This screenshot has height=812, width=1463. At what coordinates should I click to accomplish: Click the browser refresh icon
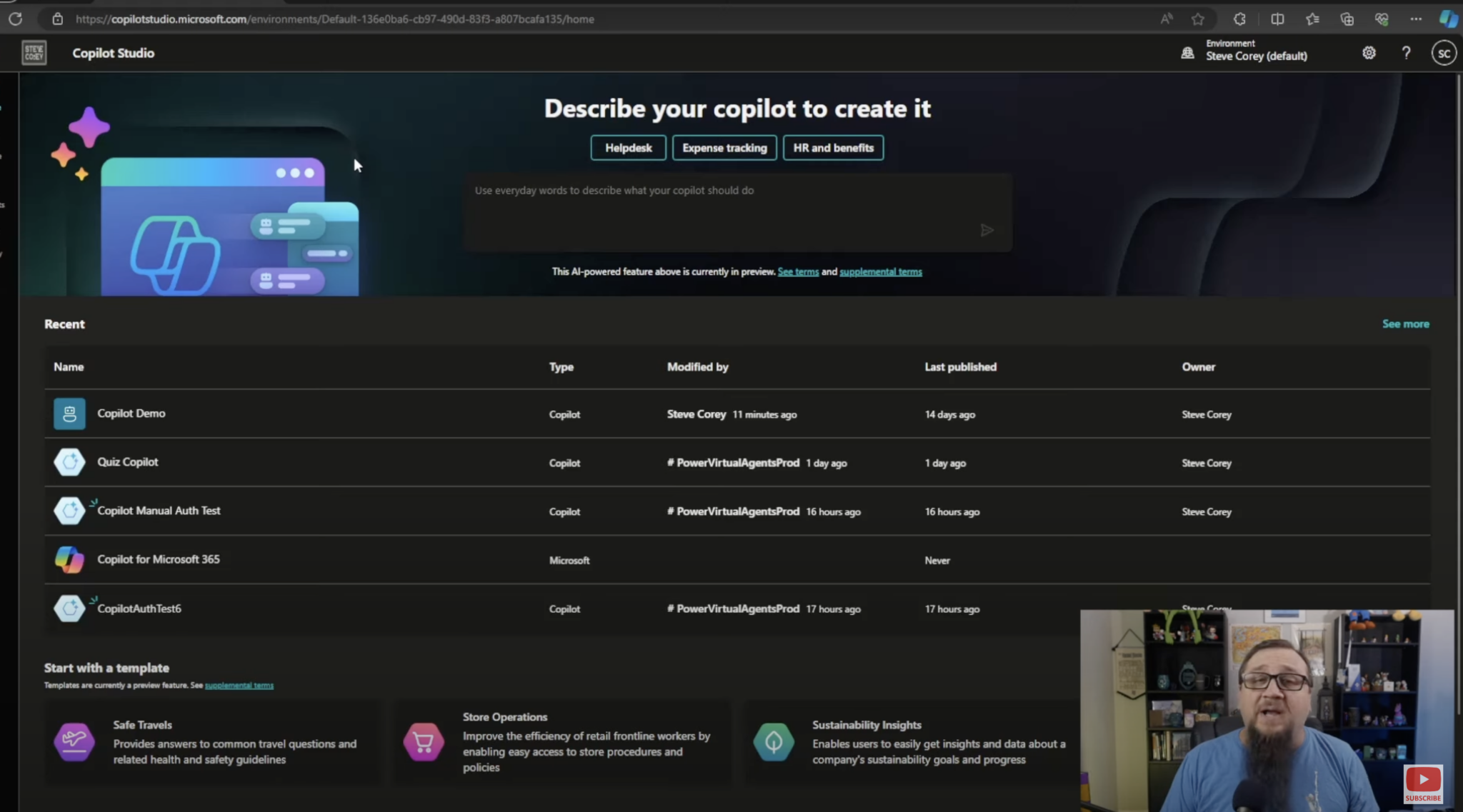point(15,19)
